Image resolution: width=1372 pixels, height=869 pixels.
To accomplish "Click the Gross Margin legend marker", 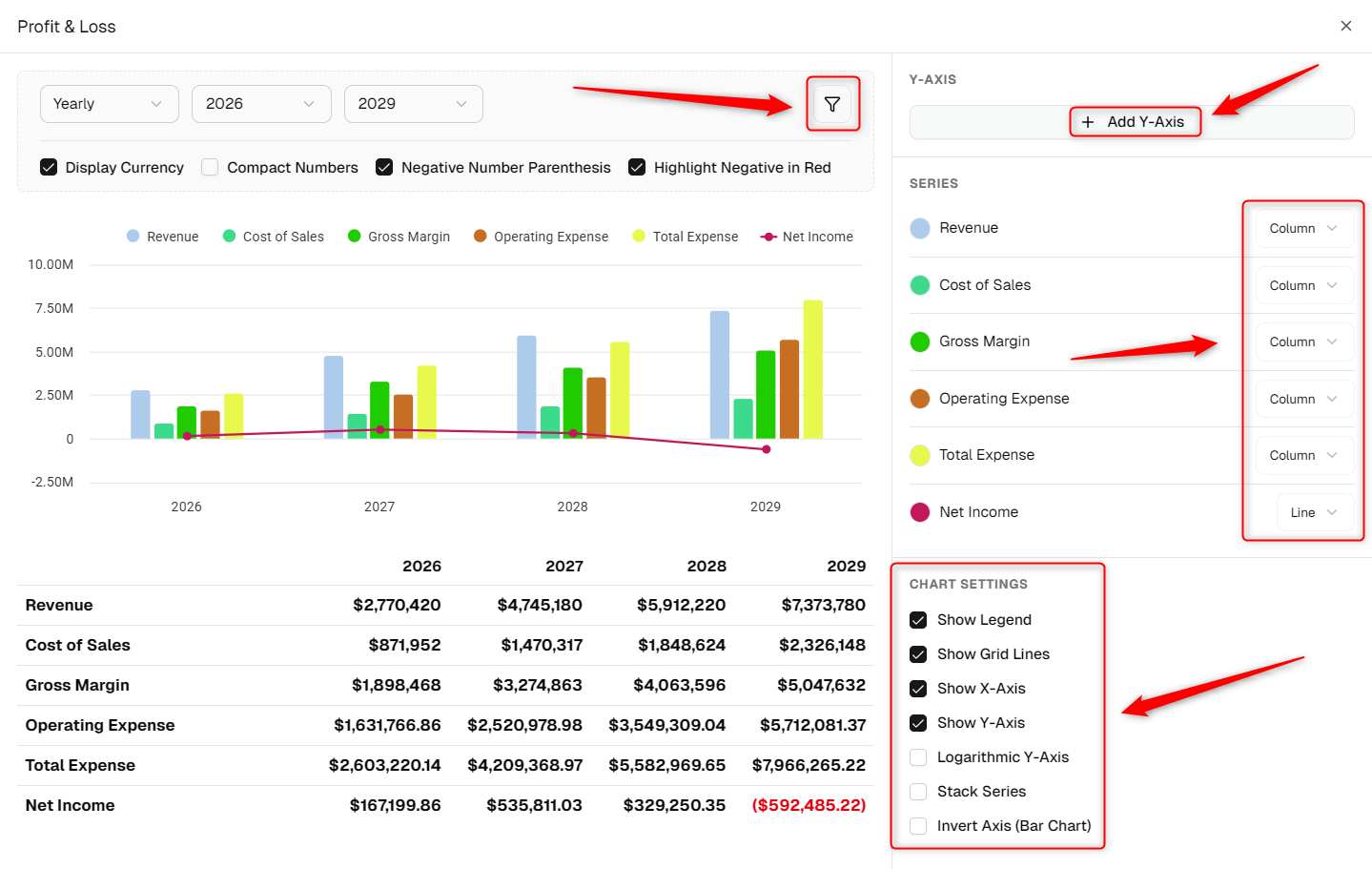I will (x=355, y=236).
